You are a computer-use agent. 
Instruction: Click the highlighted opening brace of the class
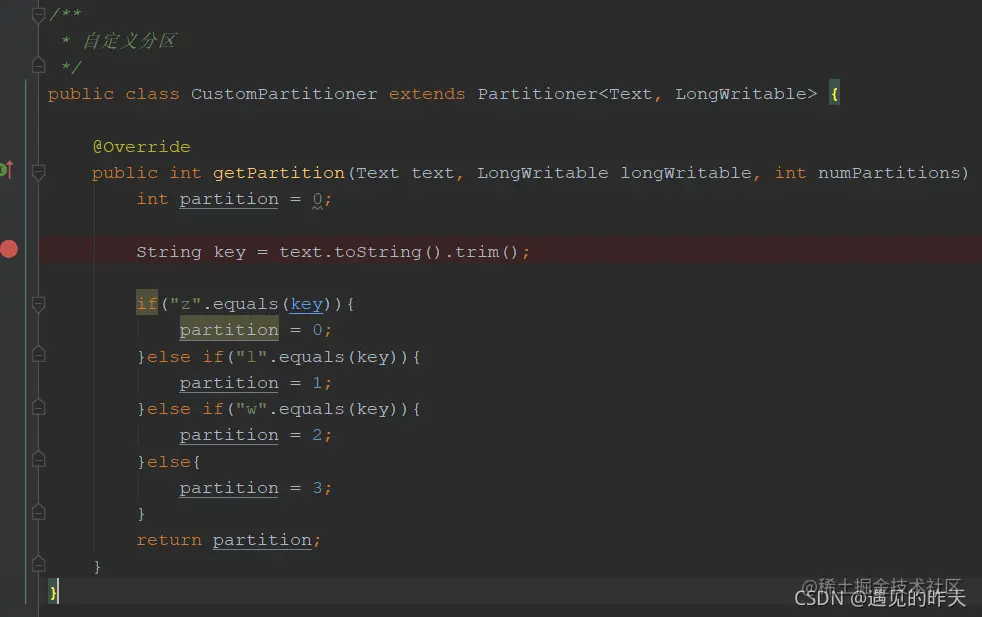point(834,94)
